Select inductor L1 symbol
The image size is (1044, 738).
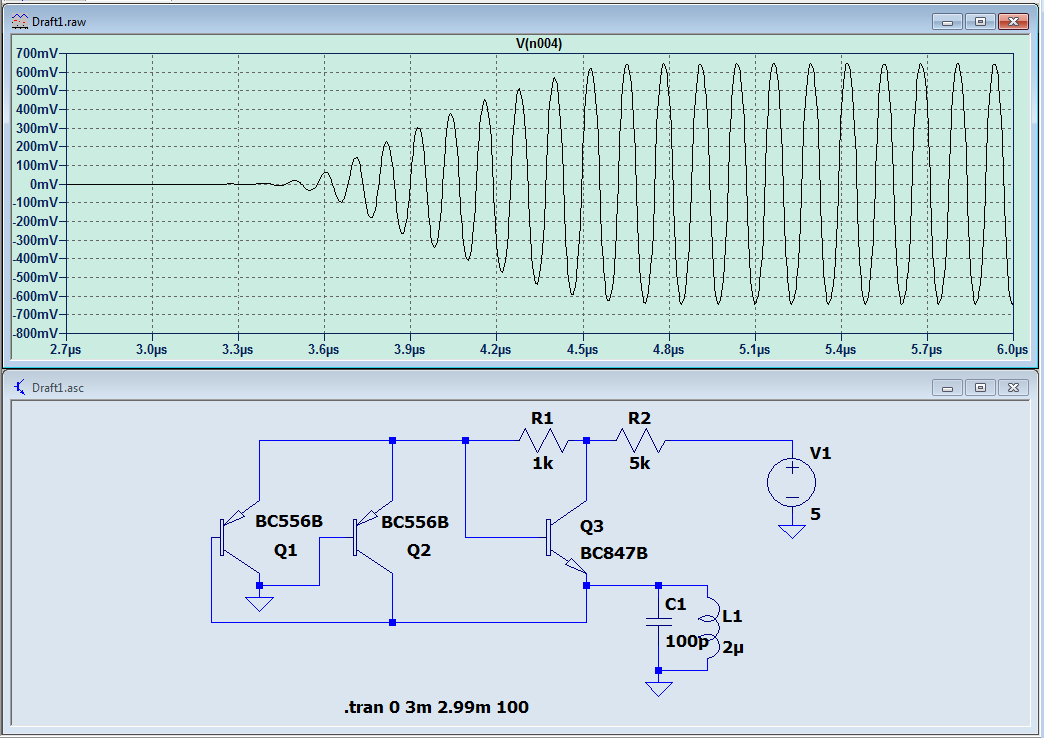(x=710, y=628)
